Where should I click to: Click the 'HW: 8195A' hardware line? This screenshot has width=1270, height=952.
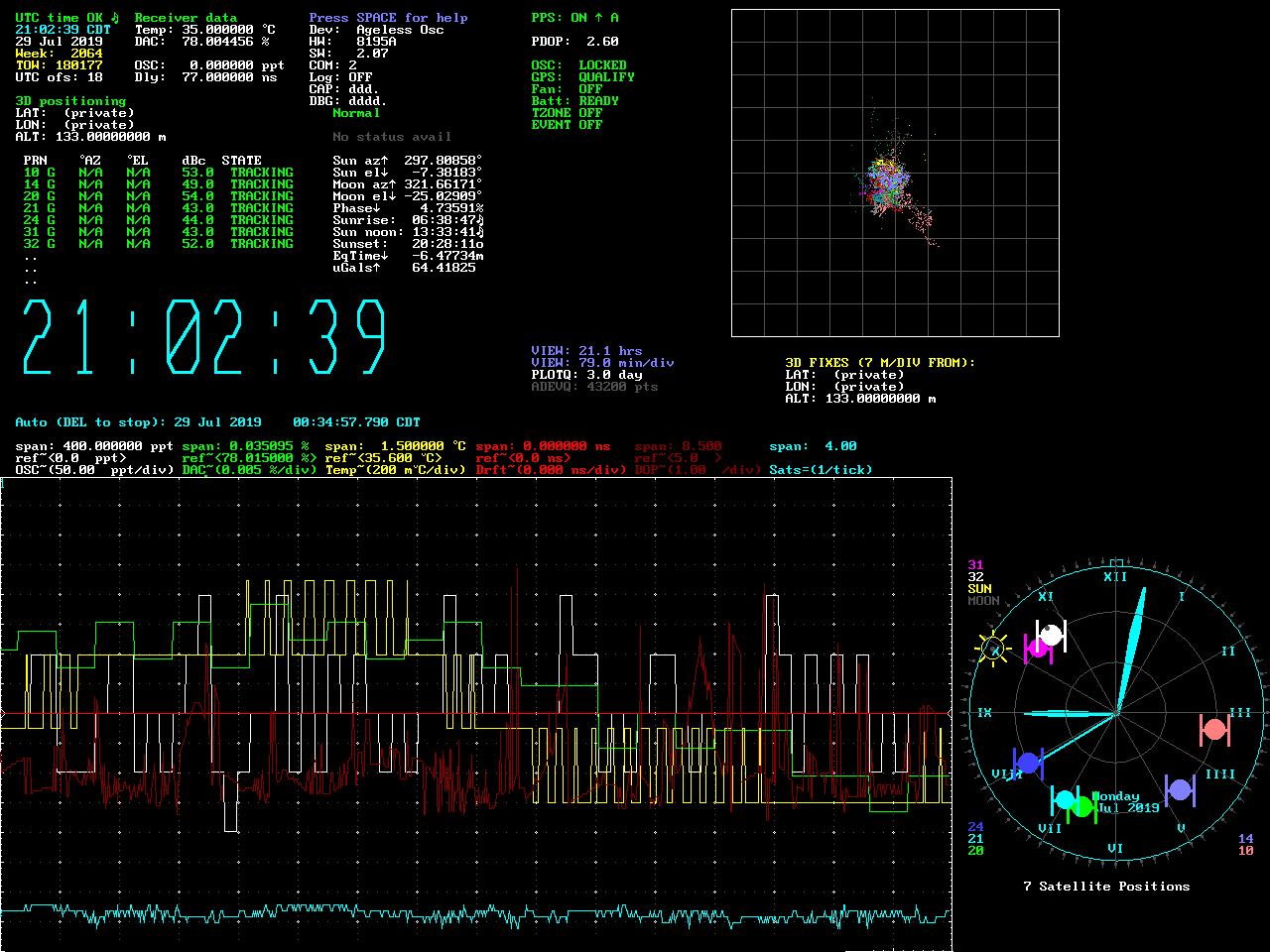(x=352, y=42)
